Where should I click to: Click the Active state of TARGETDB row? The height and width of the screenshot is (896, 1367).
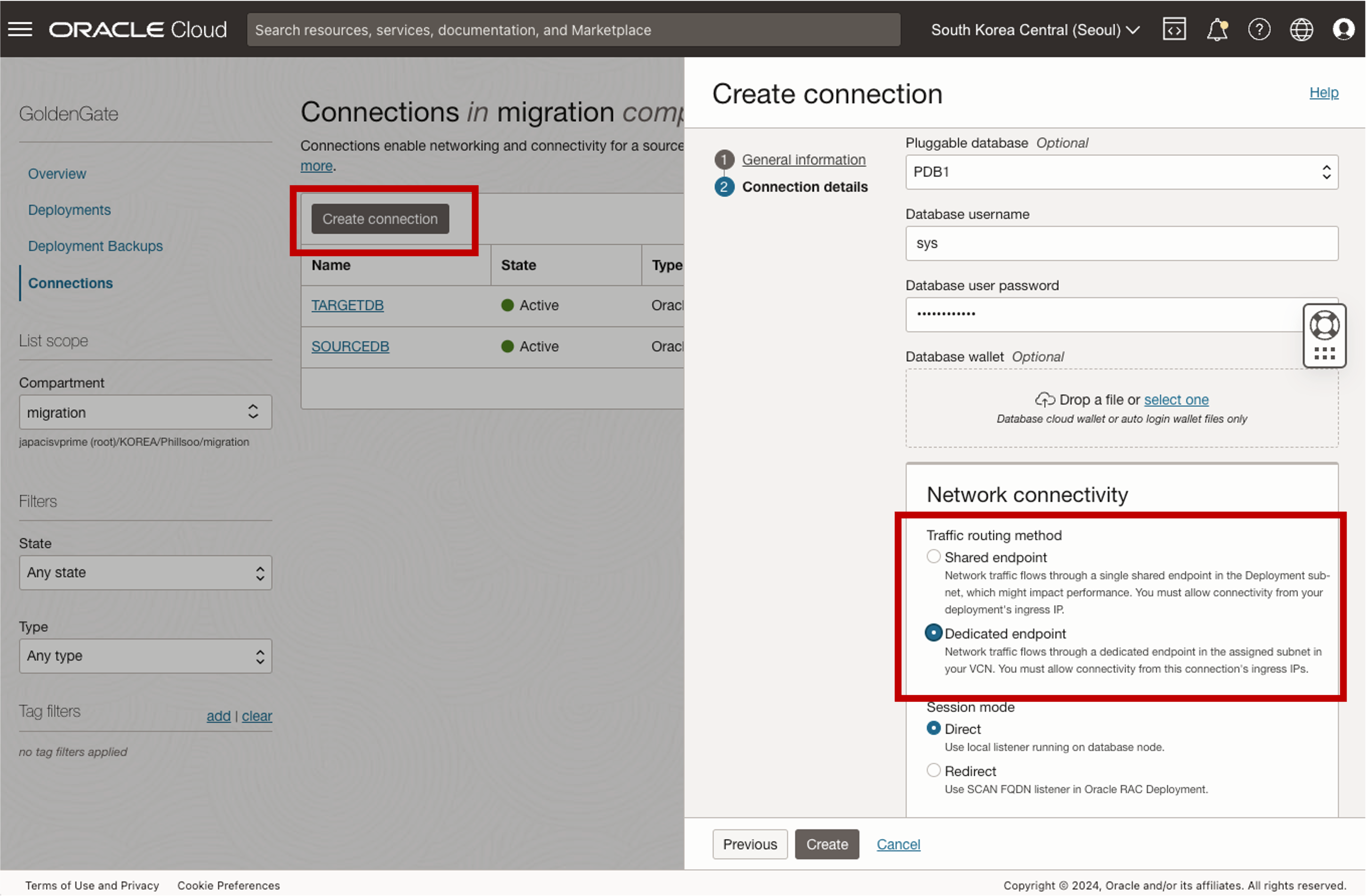coord(529,305)
